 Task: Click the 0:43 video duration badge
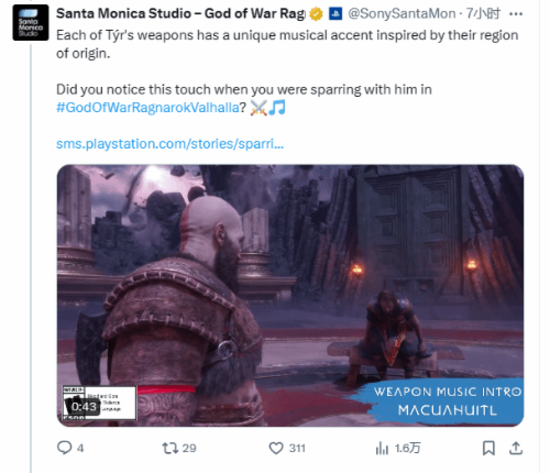click(84, 407)
